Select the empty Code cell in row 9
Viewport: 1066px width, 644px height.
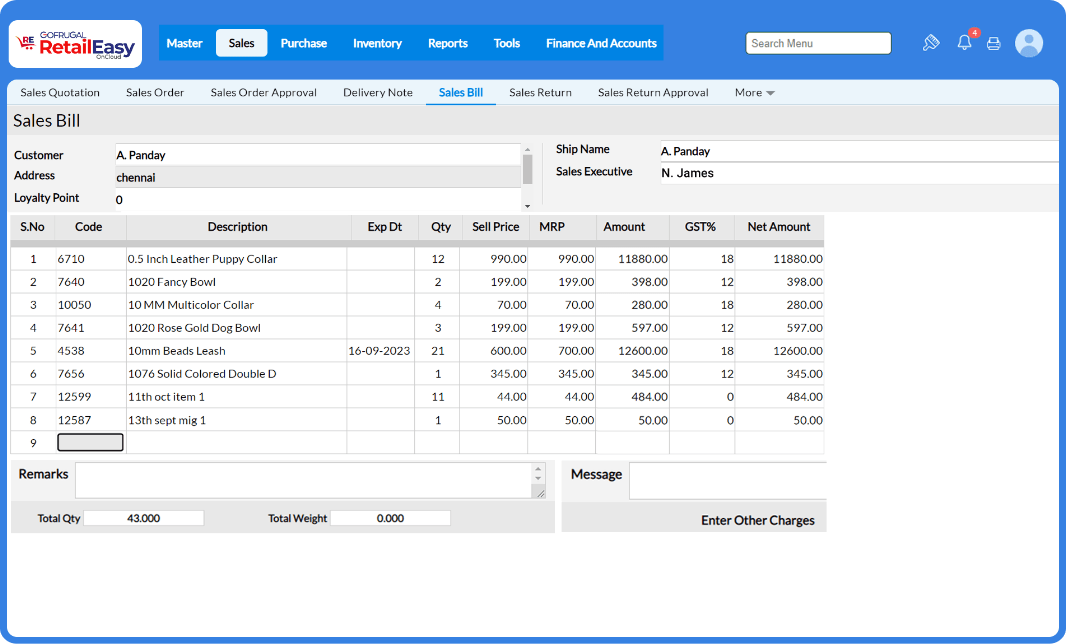click(x=90, y=442)
